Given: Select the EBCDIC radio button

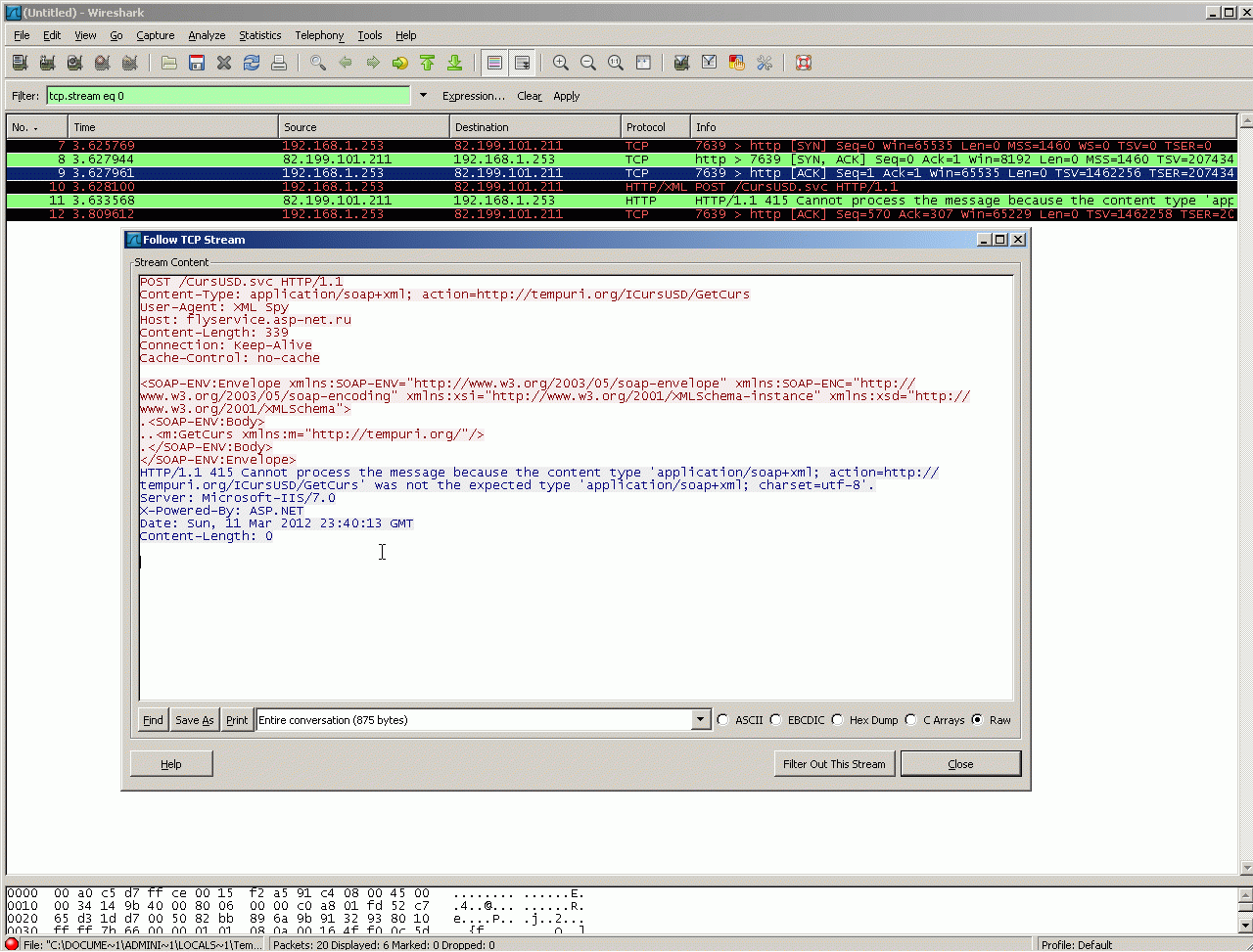Looking at the screenshot, I should [x=776, y=720].
